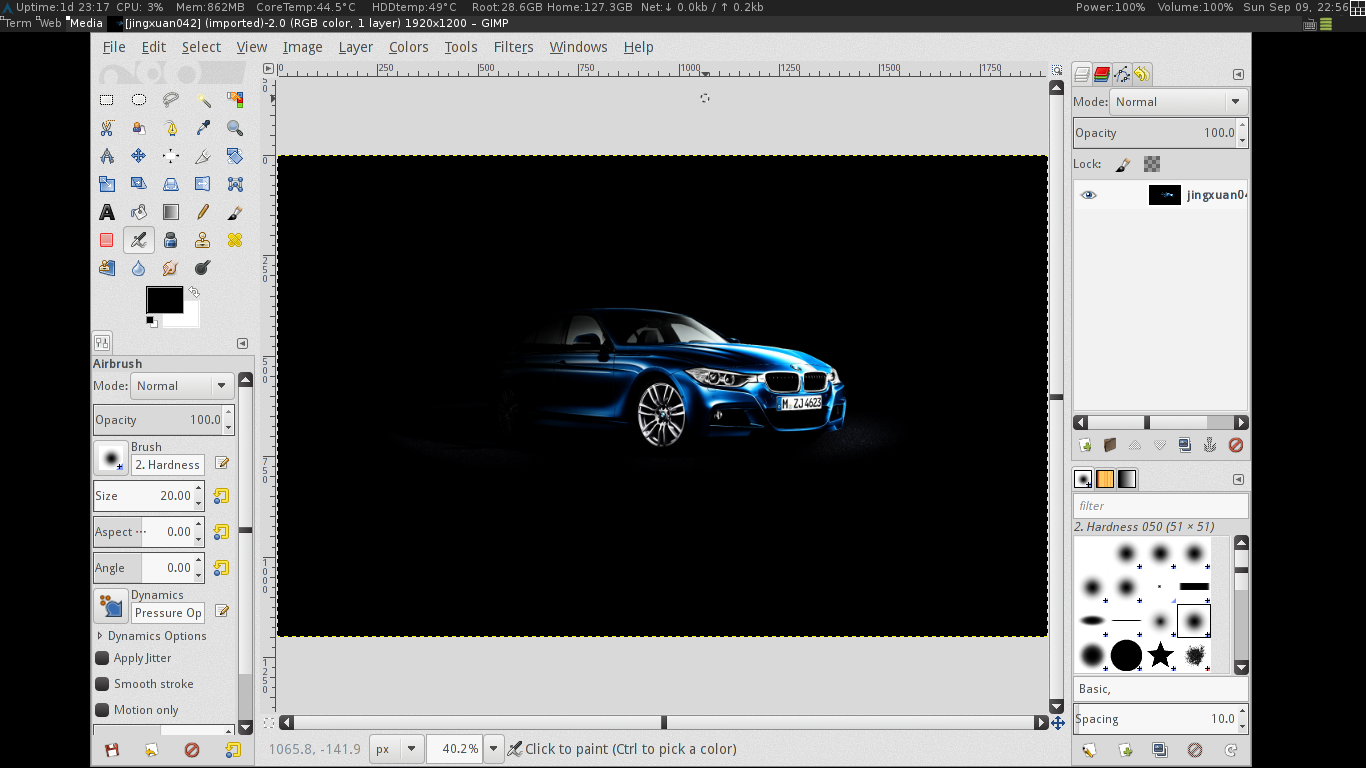Select the Scale tool
This screenshot has width=1366, height=768.
click(x=107, y=184)
